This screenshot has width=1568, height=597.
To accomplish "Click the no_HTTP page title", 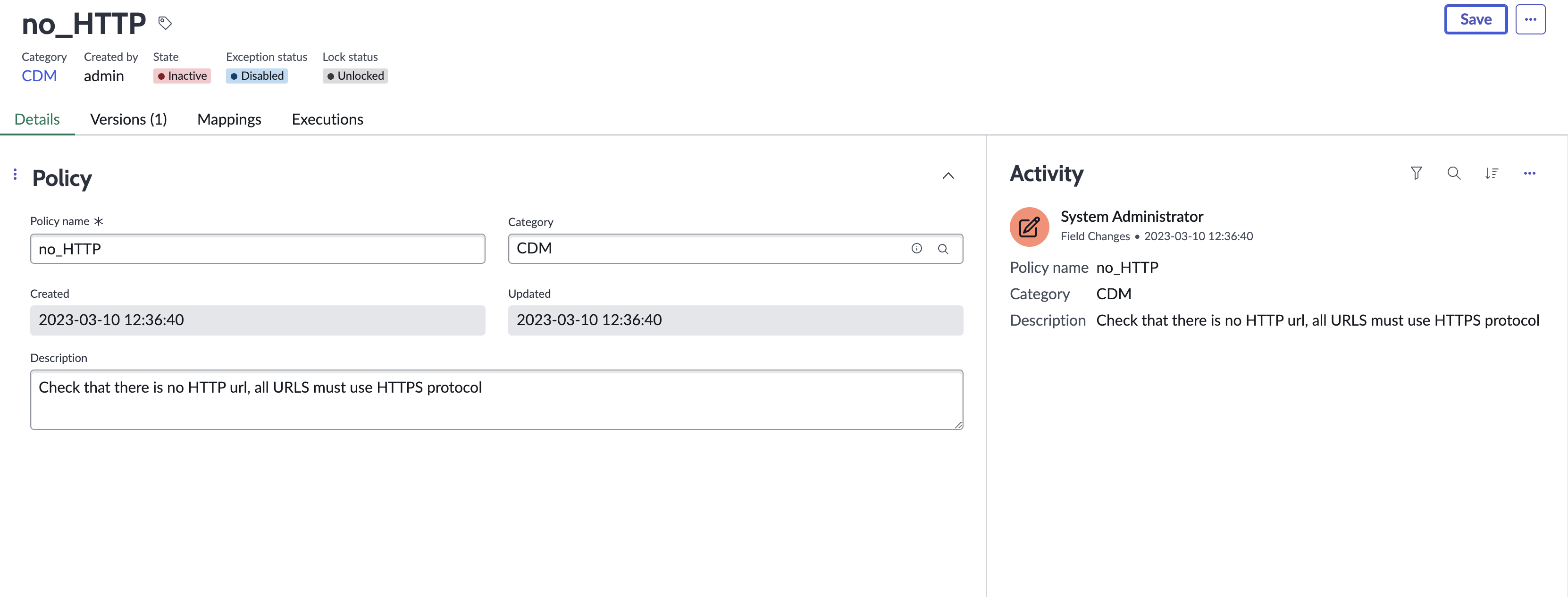I will point(84,24).
